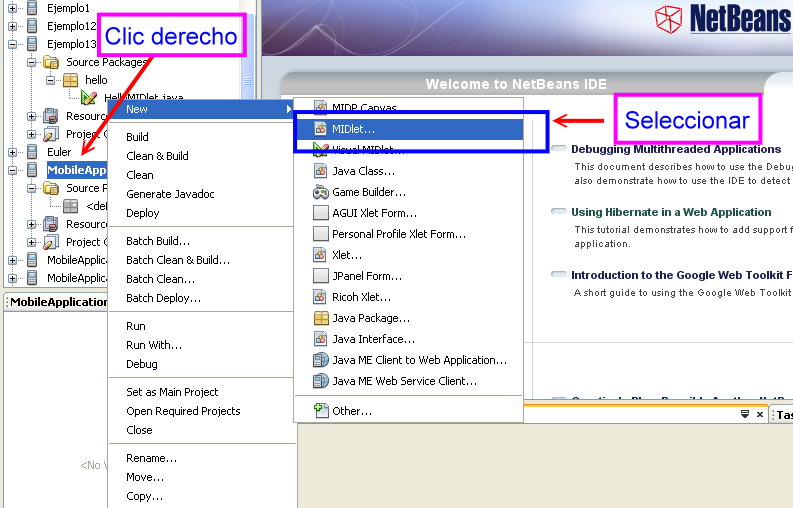This screenshot has width=793, height=508.
Task: Select the Euler project in tree
Action: pyautogui.click(x=59, y=152)
